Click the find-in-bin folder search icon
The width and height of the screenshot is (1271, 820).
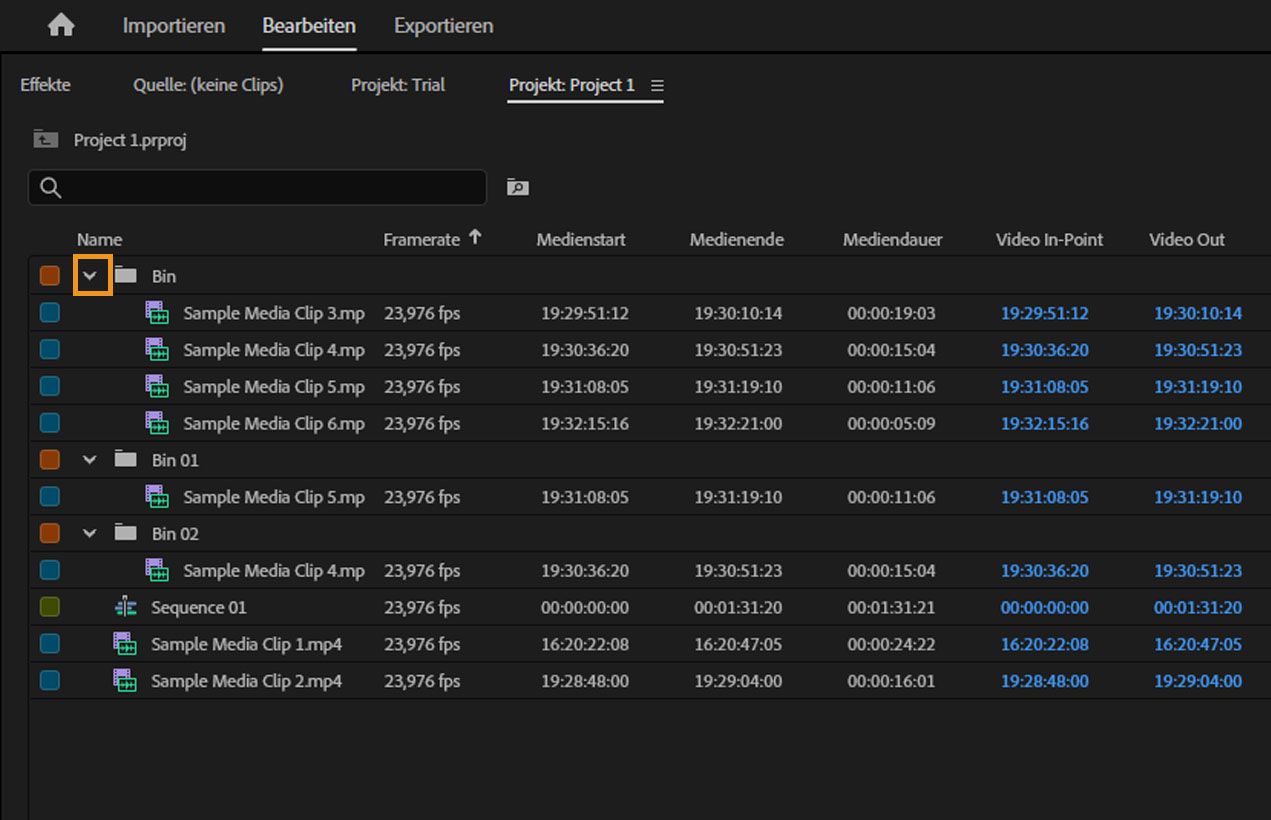coord(517,187)
